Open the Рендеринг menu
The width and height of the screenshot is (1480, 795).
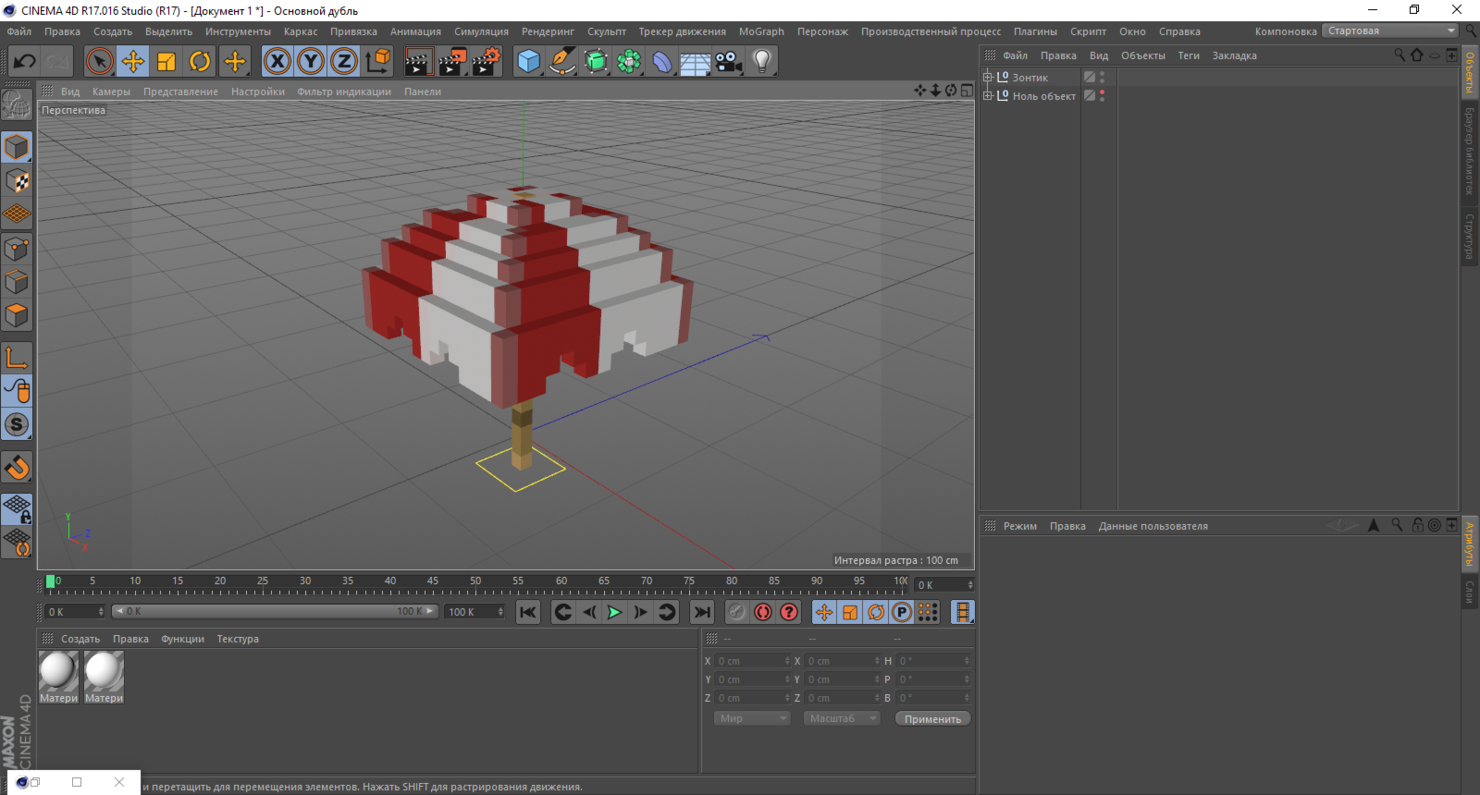[x=547, y=31]
